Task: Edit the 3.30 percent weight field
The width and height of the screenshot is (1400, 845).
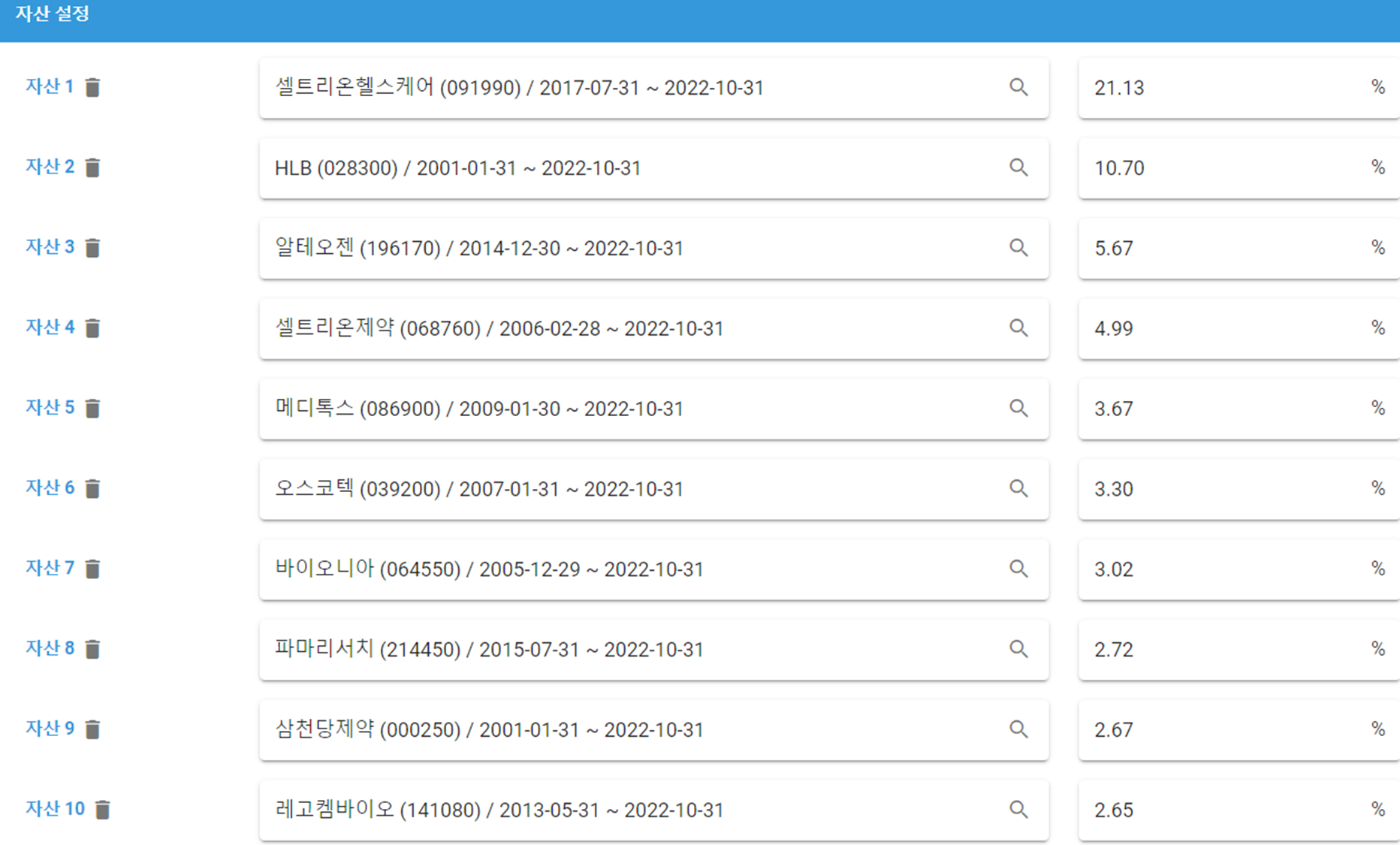Action: 1239,490
